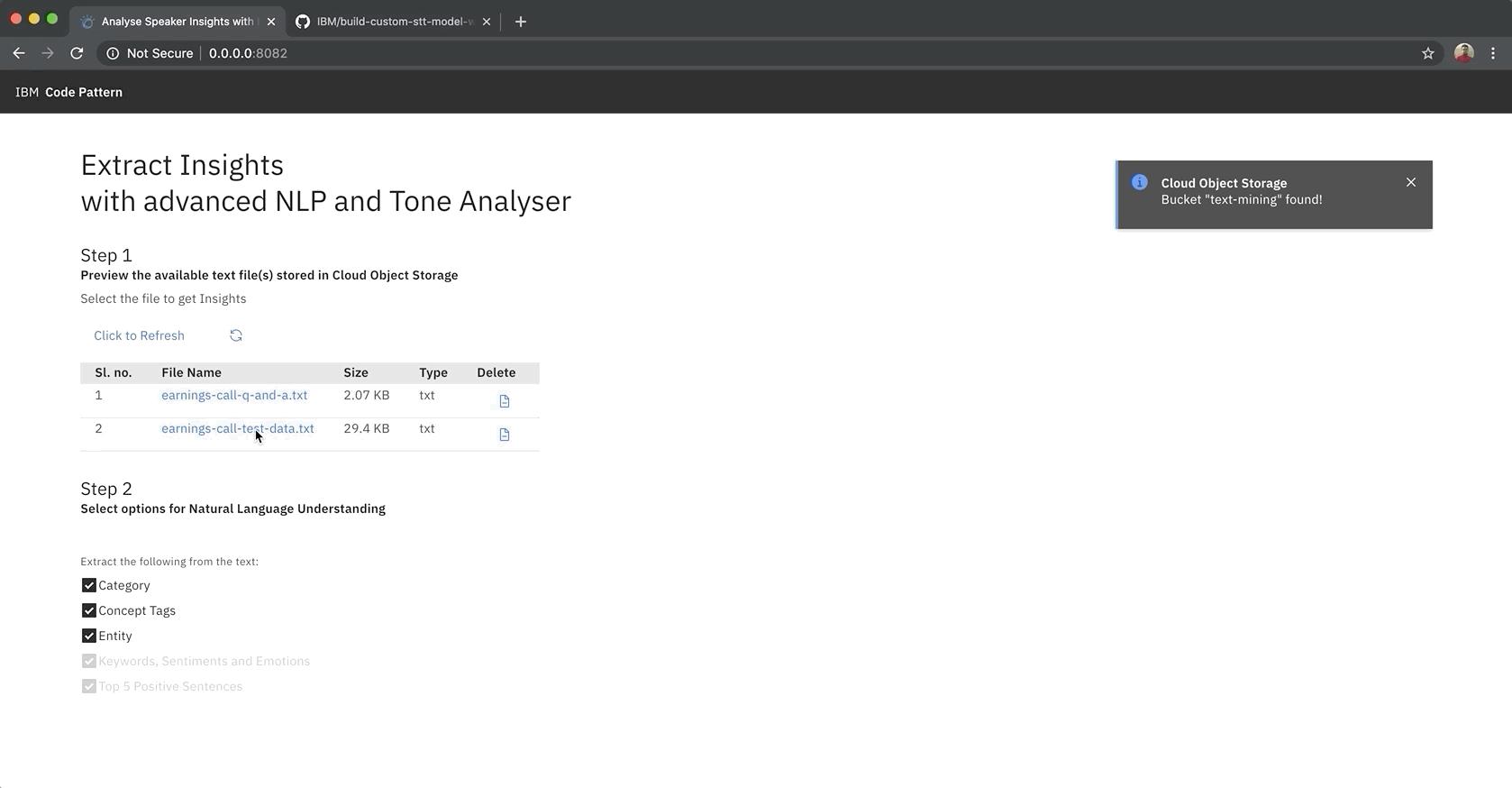Uncheck the Entity checkbox
Screen dimensions: 1512x788
pyautogui.click(x=89, y=636)
